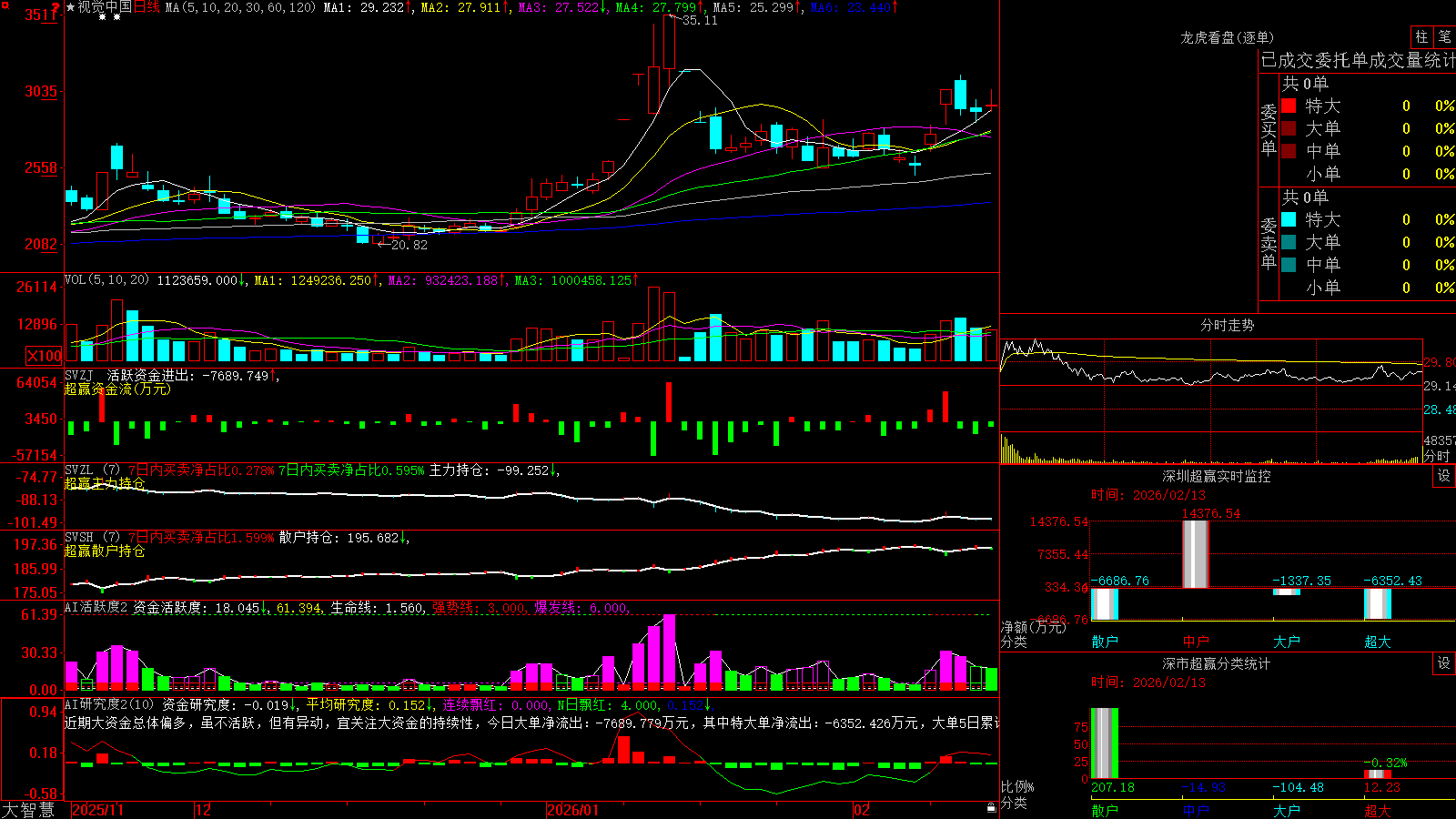Screen dimensions: 1456x819
Task: Select teal 中单 sell-order swatch
Action: (x=1289, y=265)
